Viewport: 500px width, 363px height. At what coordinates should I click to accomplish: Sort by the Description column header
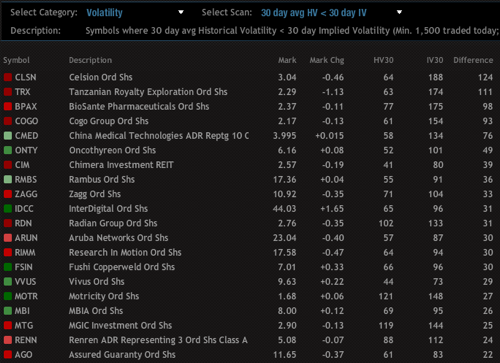(90, 60)
